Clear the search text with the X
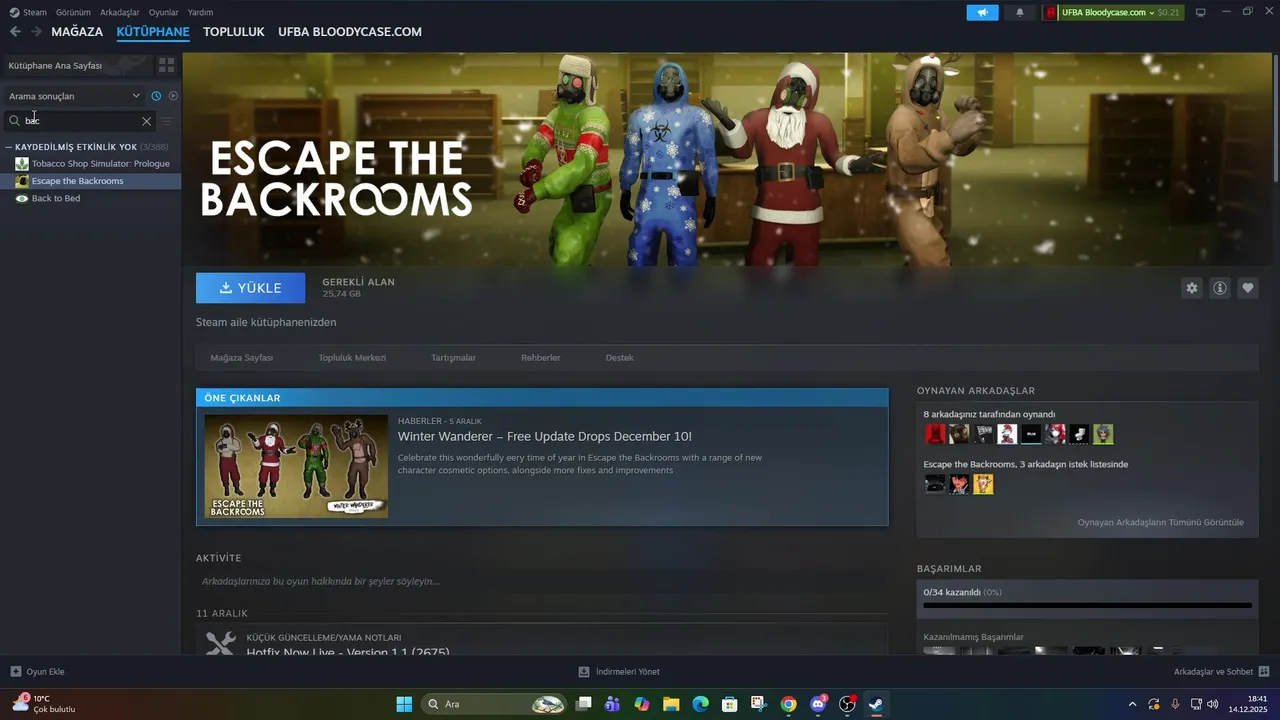This screenshot has height=720, width=1280. (146, 121)
